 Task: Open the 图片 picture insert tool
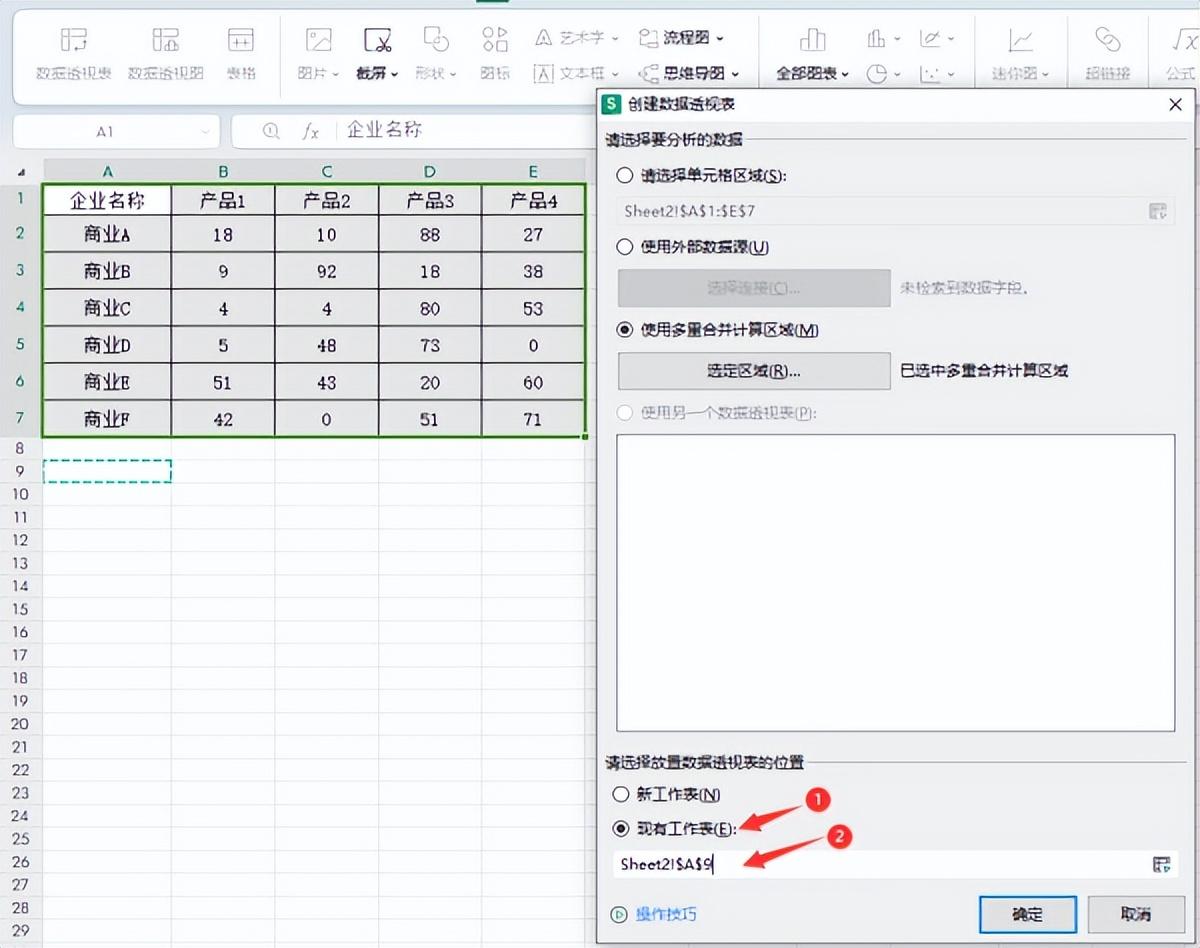318,40
